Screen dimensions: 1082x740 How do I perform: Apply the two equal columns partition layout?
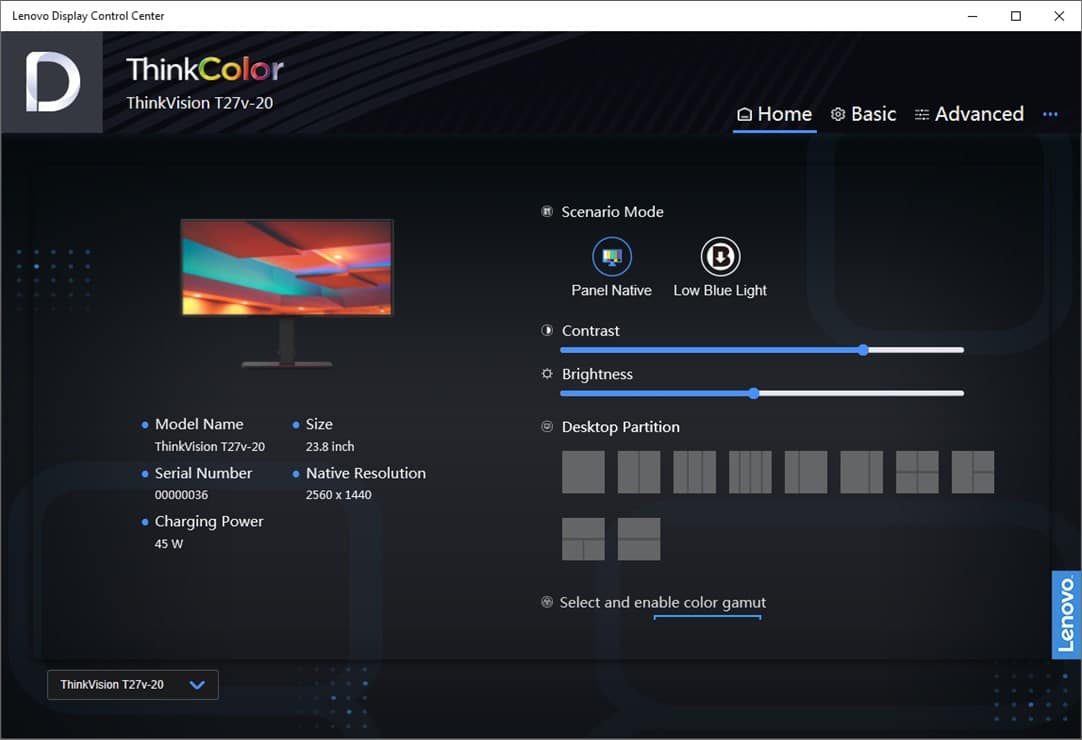(639, 472)
